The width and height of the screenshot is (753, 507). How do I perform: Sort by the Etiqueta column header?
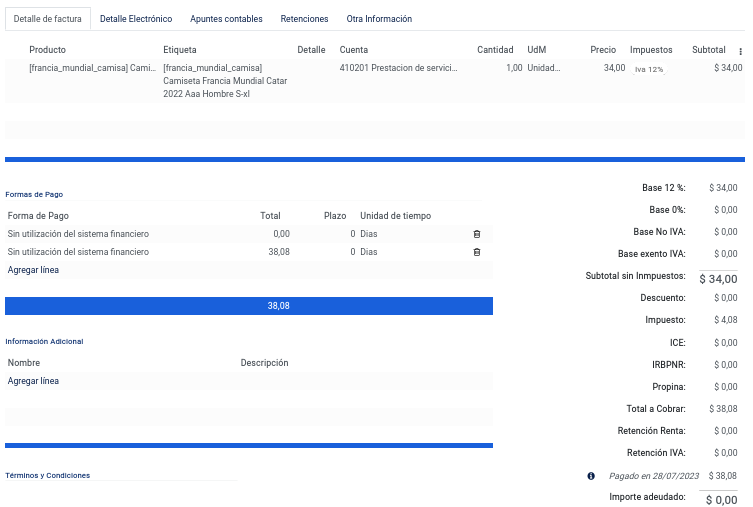coord(180,49)
